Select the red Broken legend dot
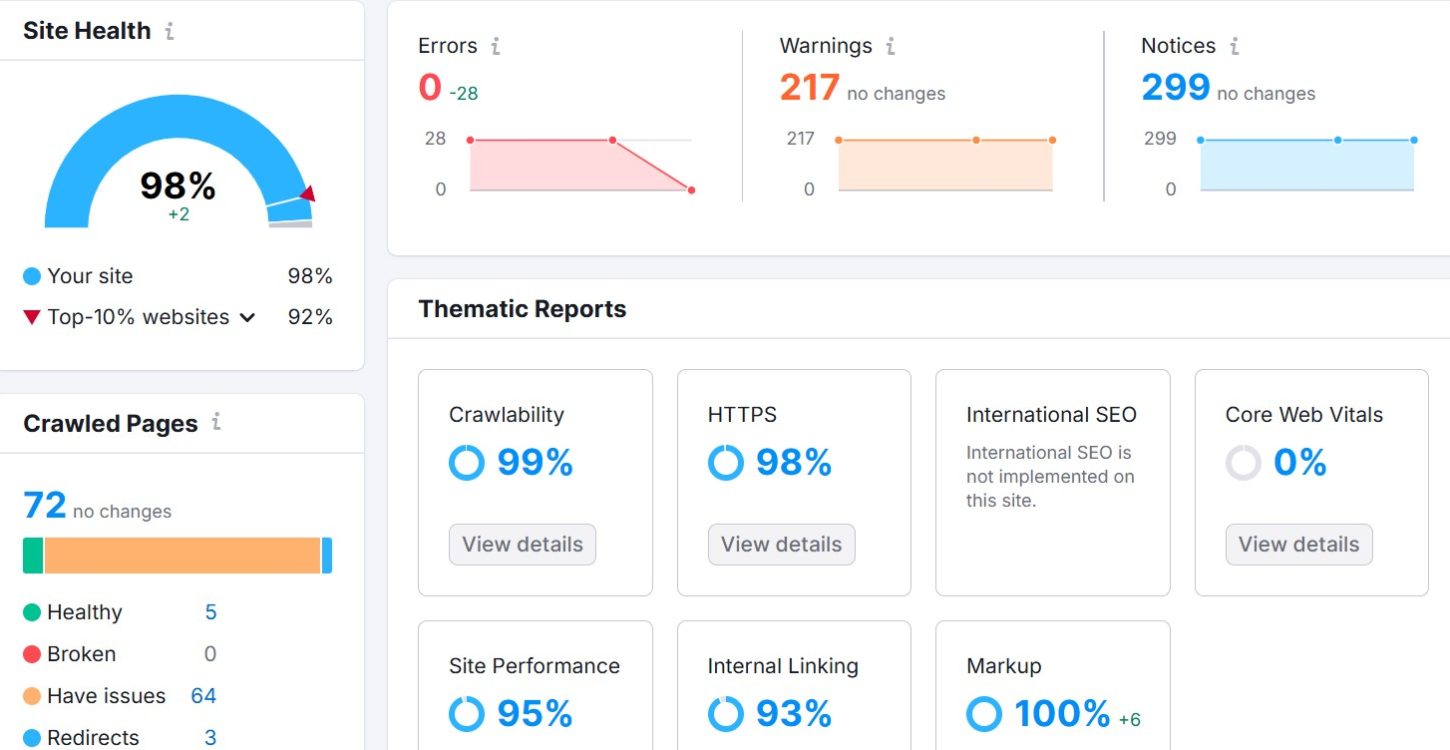The image size is (1450, 750). click(32, 654)
